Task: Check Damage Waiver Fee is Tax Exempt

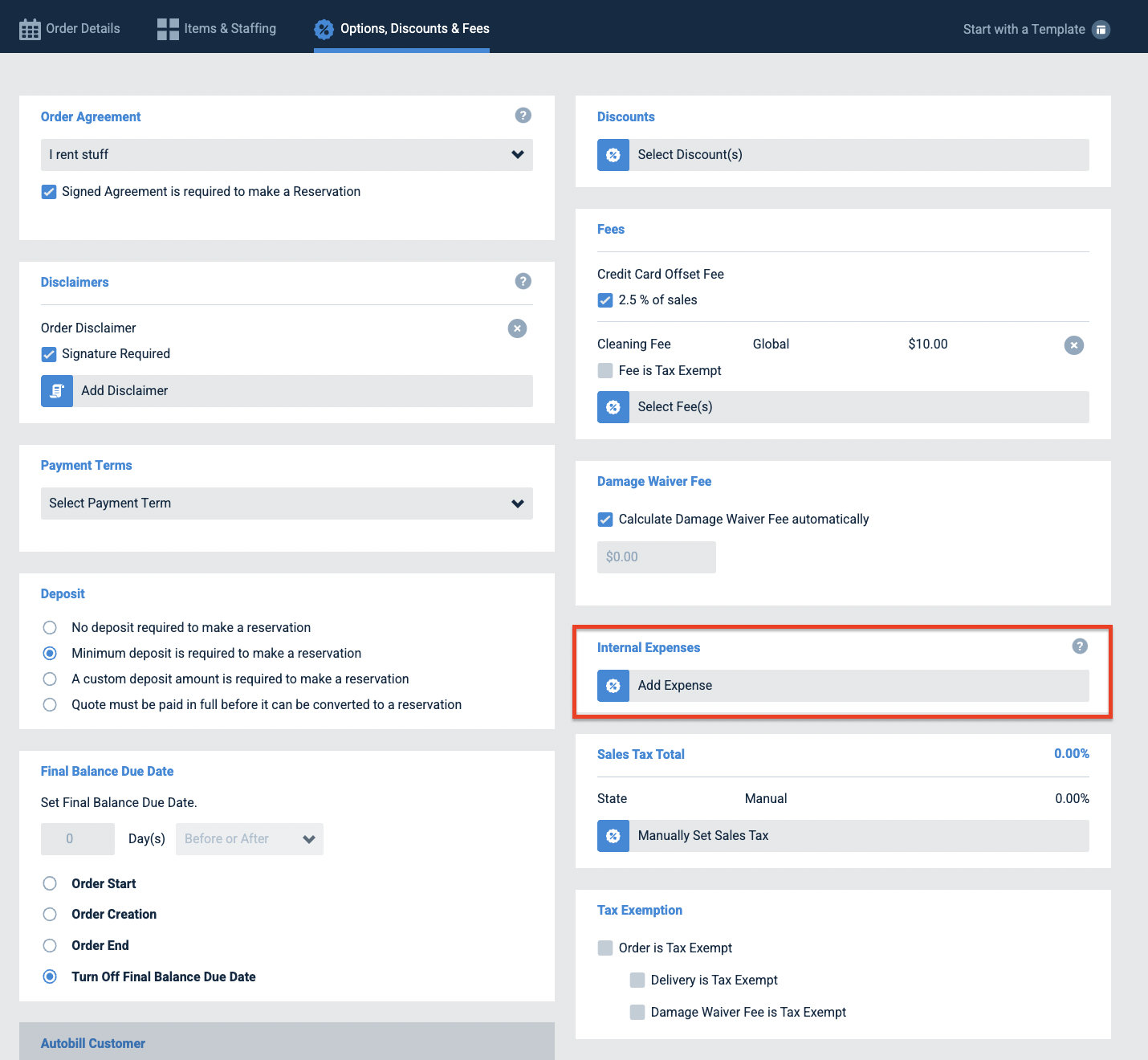Action: 637,1013
